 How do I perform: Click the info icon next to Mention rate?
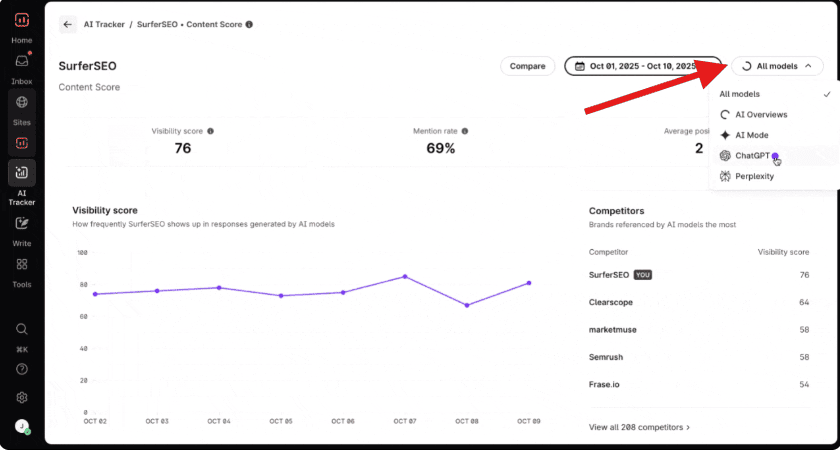pyautogui.click(x=465, y=131)
